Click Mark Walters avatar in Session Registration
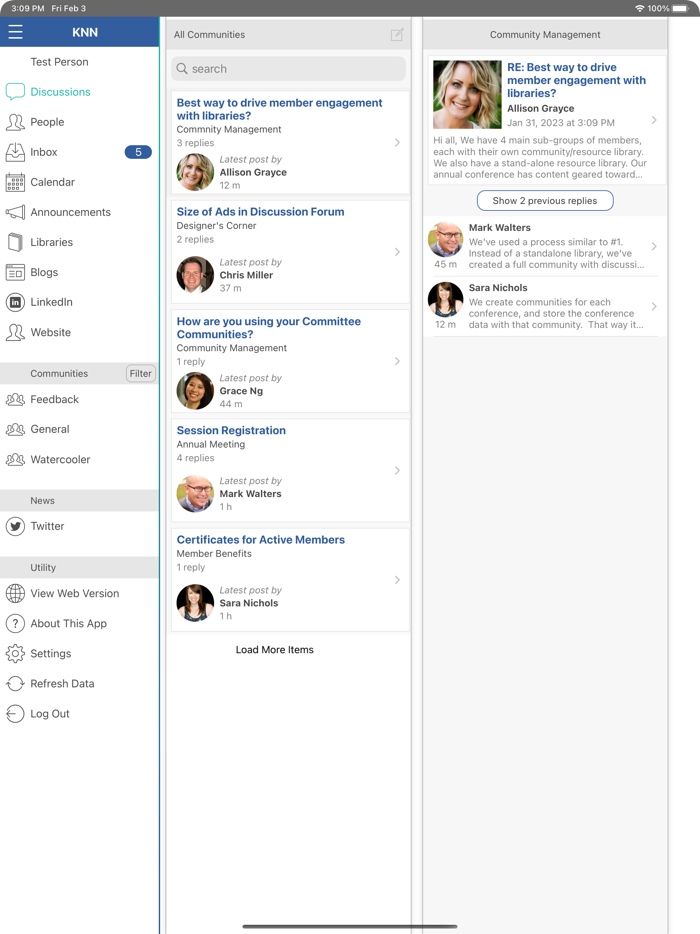The width and height of the screenshot is (700, 934). click(x=195, y=494)
